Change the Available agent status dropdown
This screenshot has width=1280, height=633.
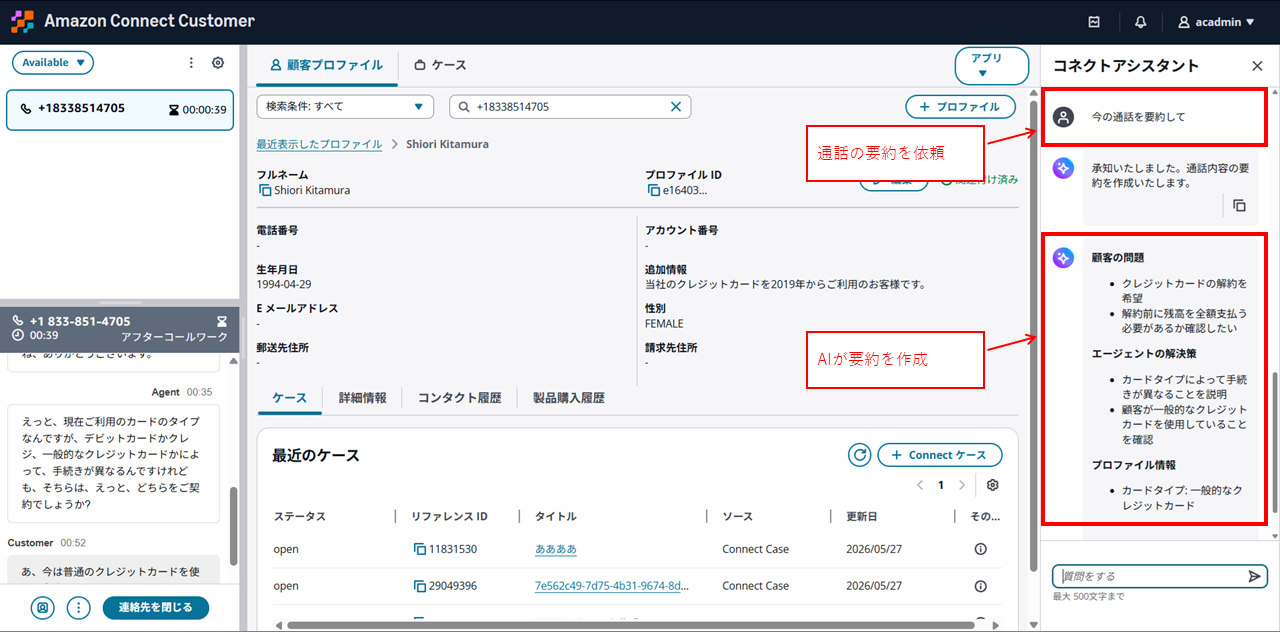(53, 63)
